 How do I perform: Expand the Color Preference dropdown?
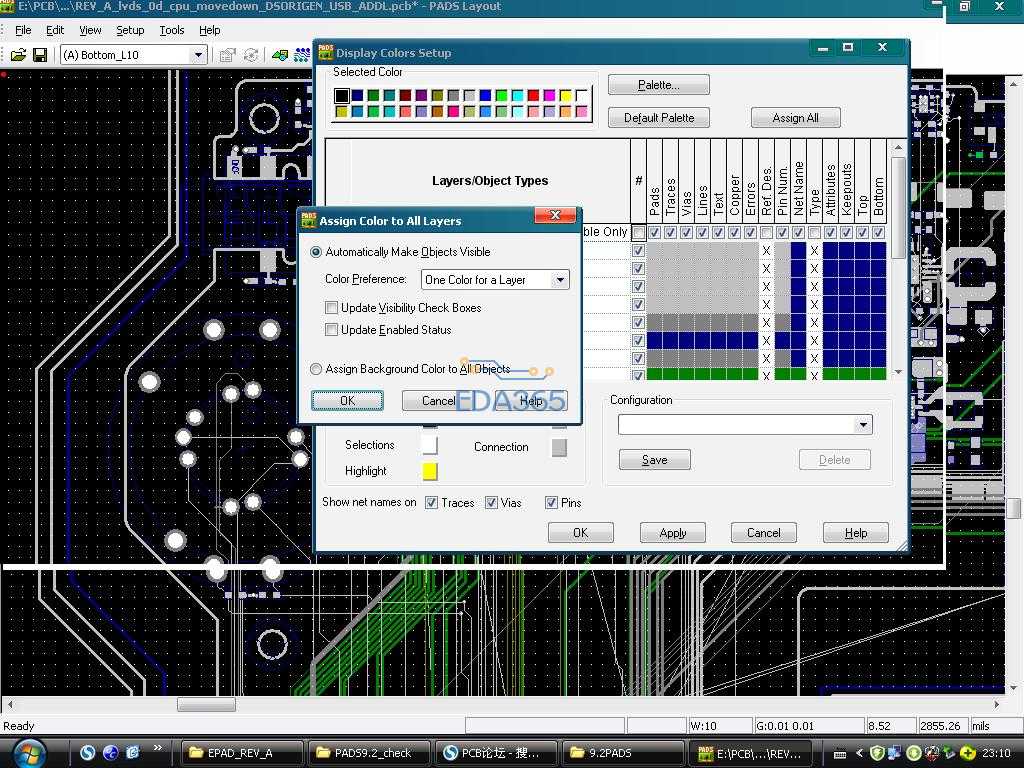click(x=560, y=280)
